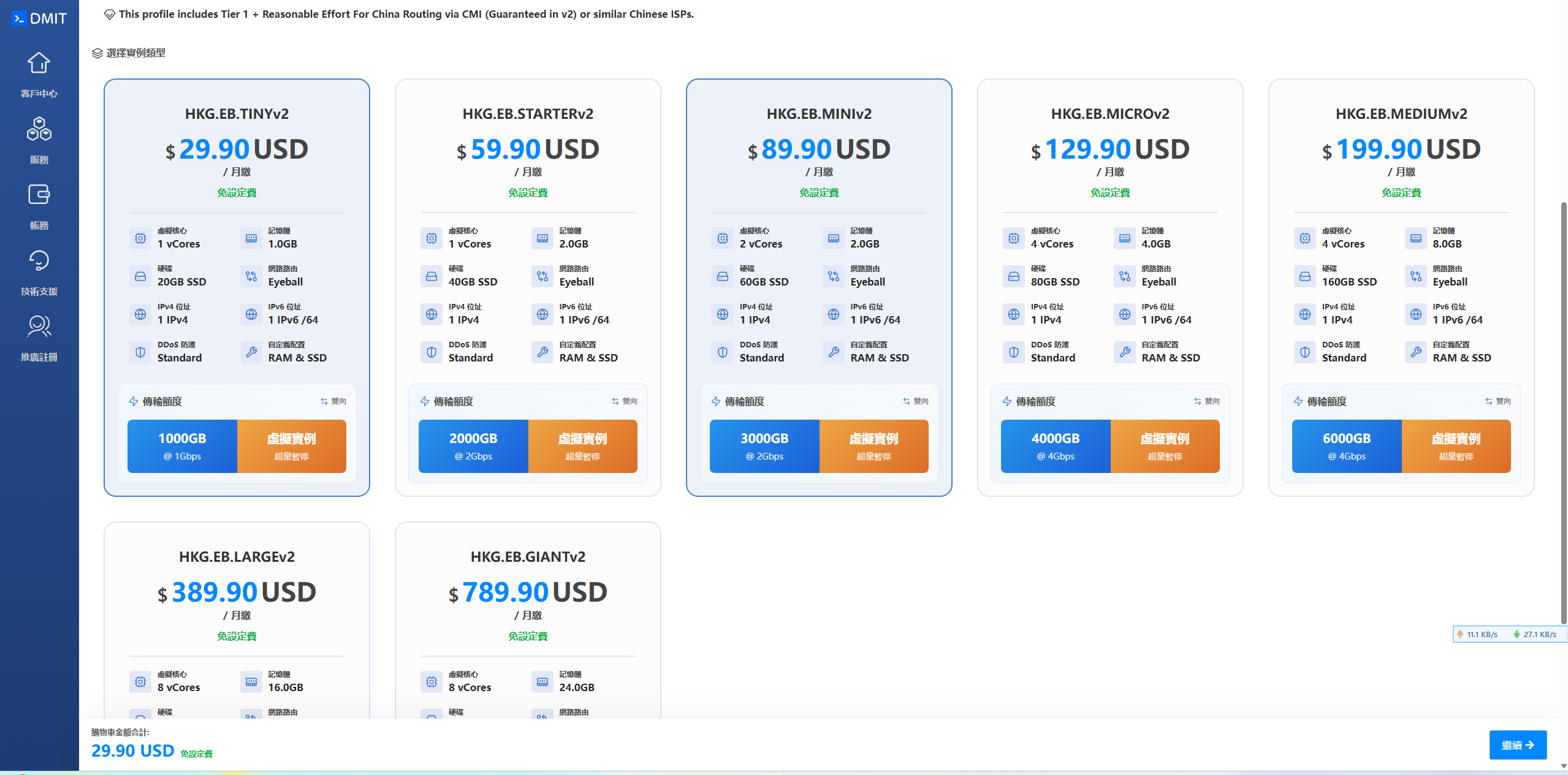Select the HKG.EB.MEDIUMv2 plan title
The width and height of the screenshot is (1568, 775).
[1401, 114]
